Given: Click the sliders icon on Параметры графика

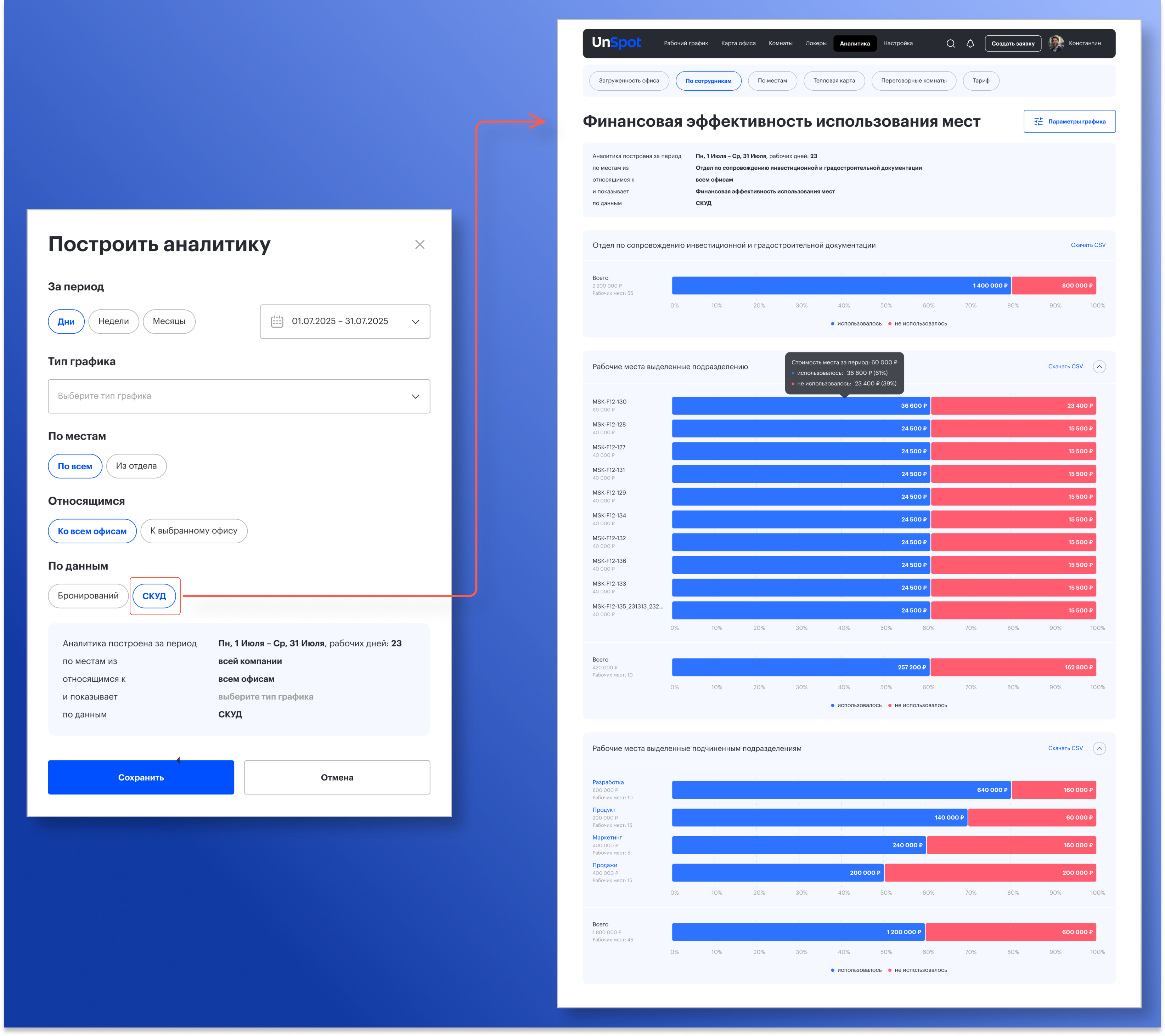Looking at the screenshot, I should click(x=1039, y=121).
